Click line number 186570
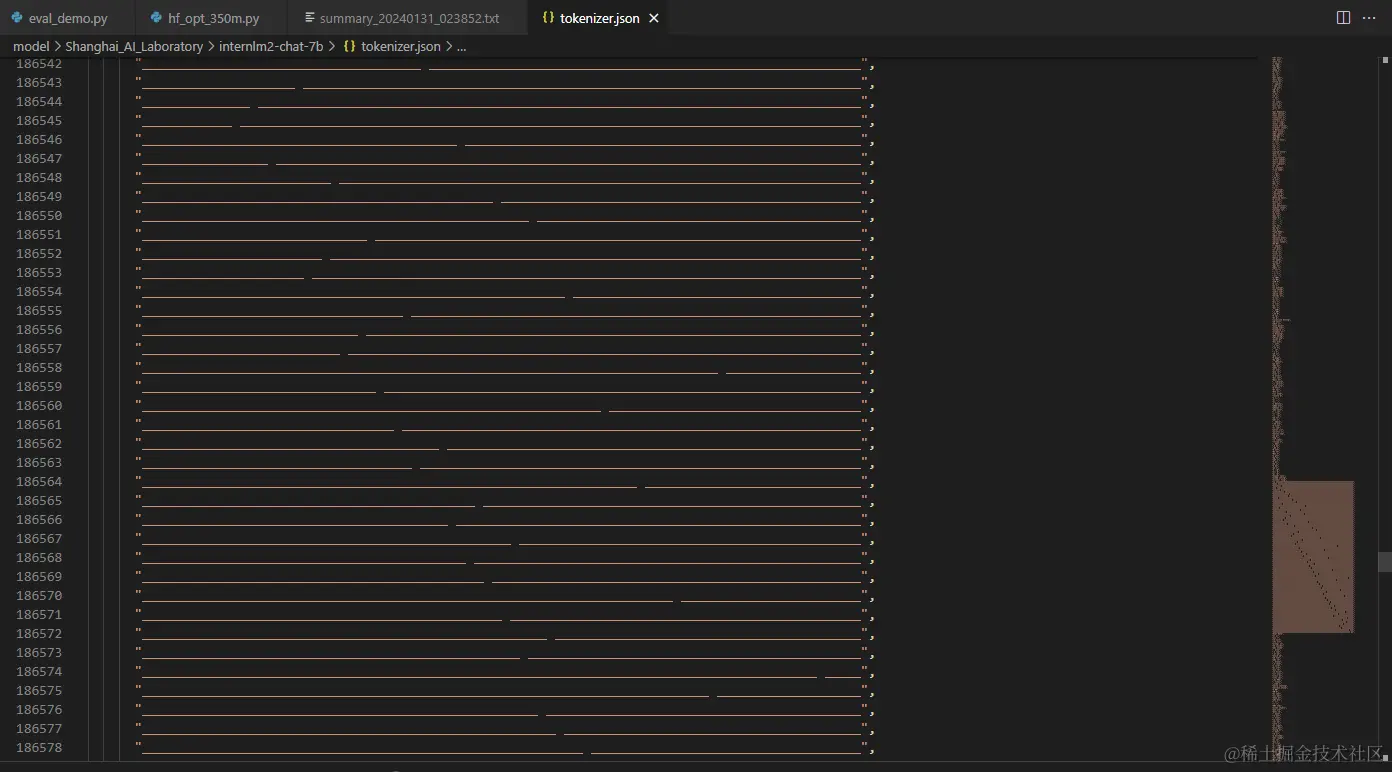This screenshot has width=1392, height=772. pyautogui.click(x=39, y=596)
